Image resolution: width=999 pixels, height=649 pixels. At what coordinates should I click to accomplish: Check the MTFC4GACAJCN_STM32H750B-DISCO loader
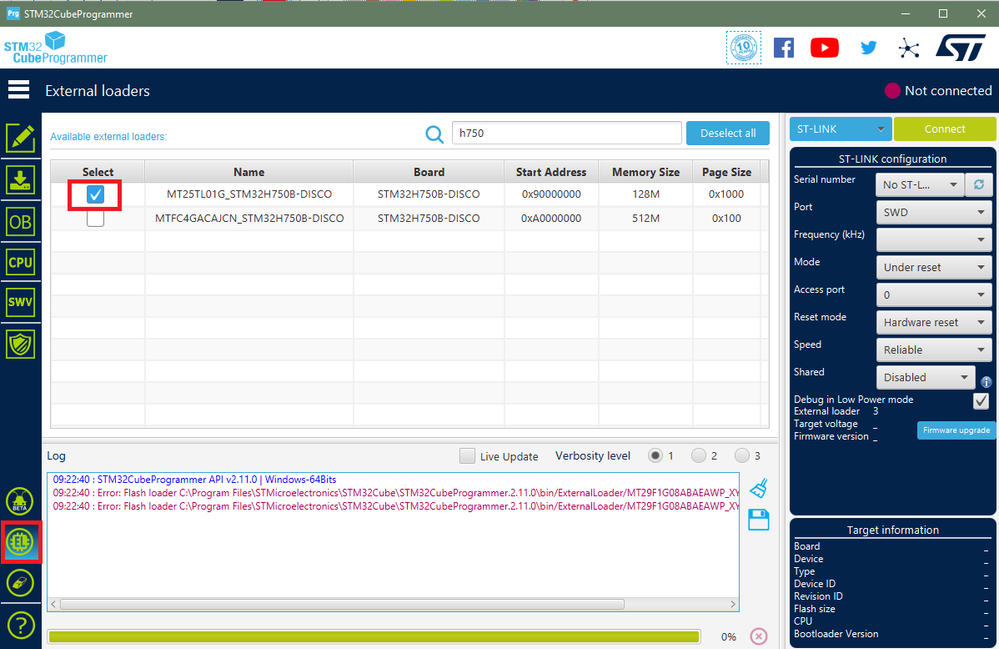pos(95,218)
